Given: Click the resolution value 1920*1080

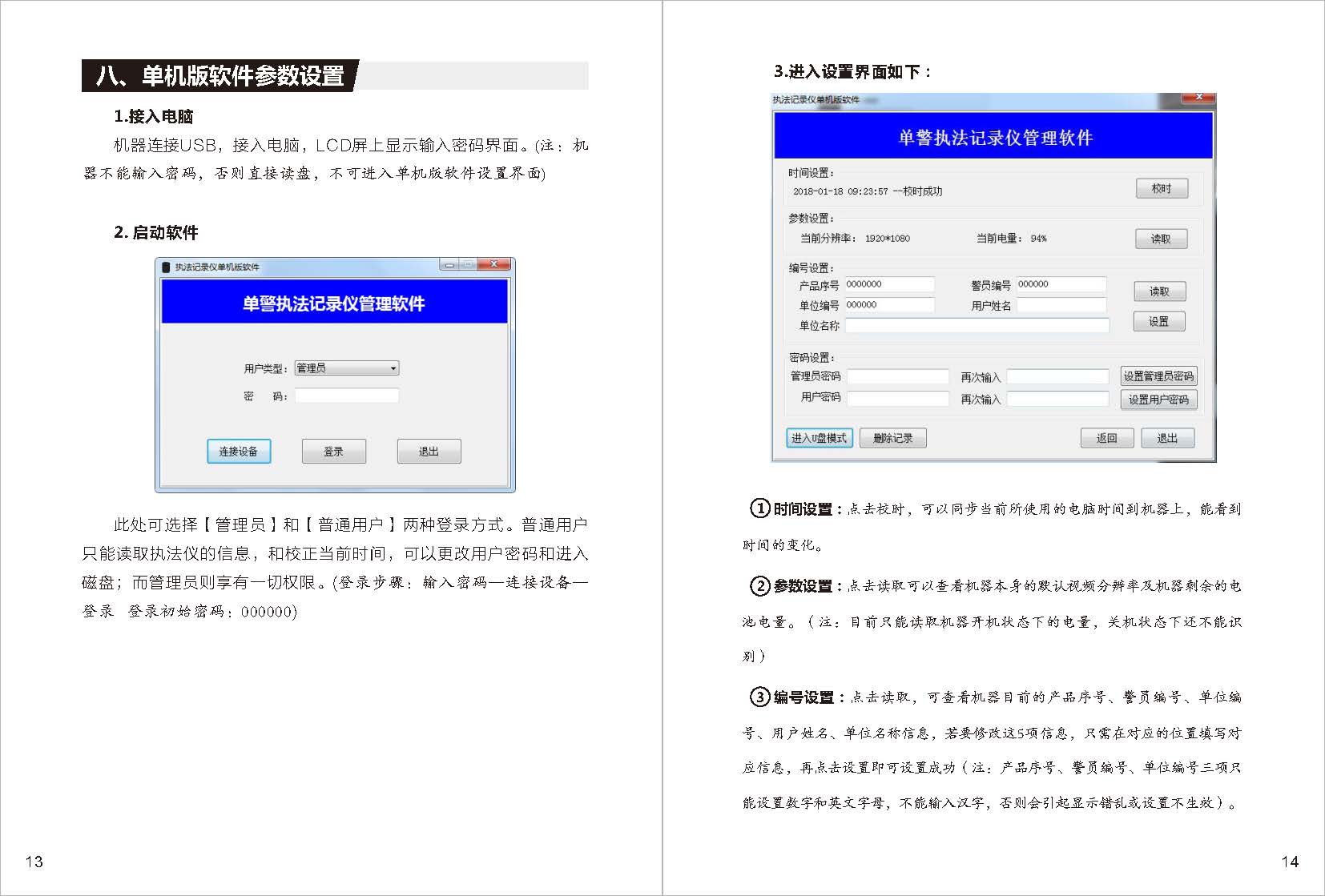Looking at the screenshot, I should pos(888,239).
